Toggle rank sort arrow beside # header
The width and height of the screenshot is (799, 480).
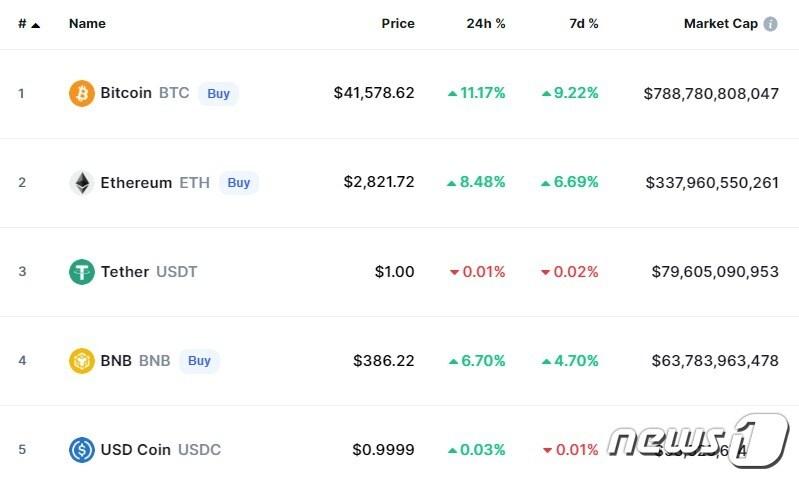click(x=36, y=24)
